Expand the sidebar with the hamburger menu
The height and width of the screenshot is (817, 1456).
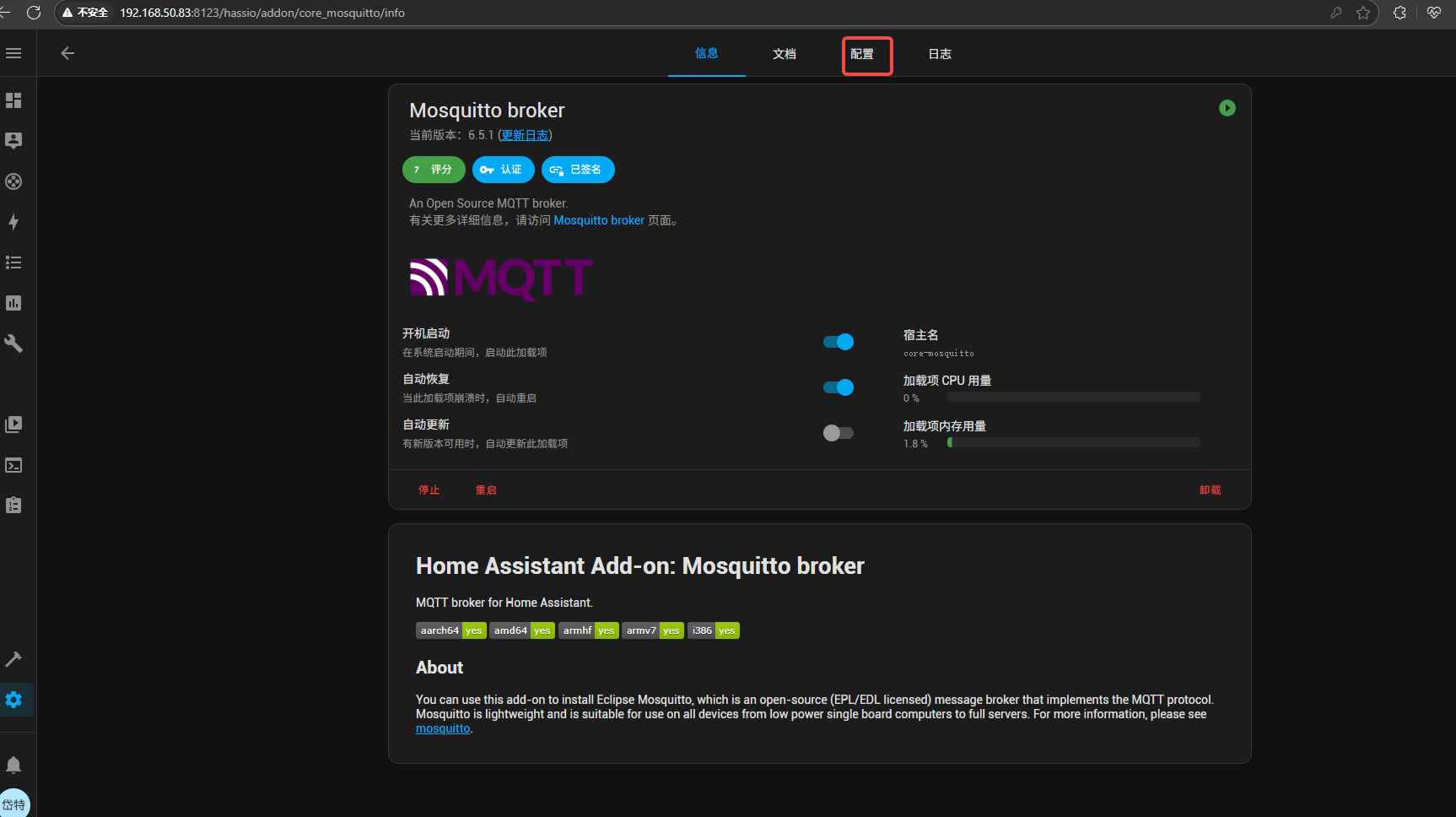pyautogui.click(x=13, y=53)
